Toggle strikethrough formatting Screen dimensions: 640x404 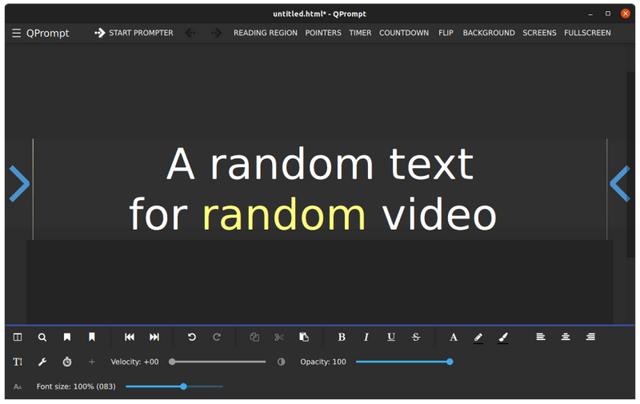click(416, 337)
